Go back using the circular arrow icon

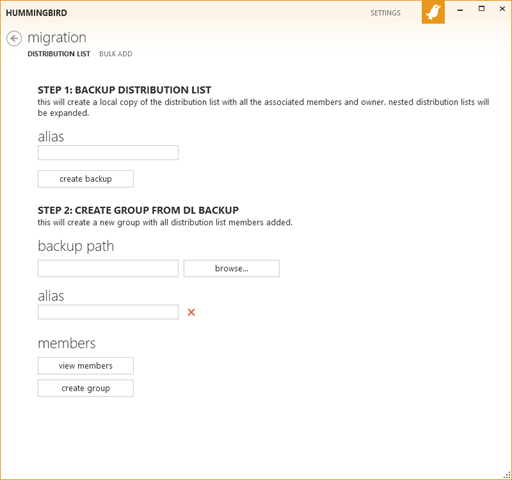[x=14, y=39]
